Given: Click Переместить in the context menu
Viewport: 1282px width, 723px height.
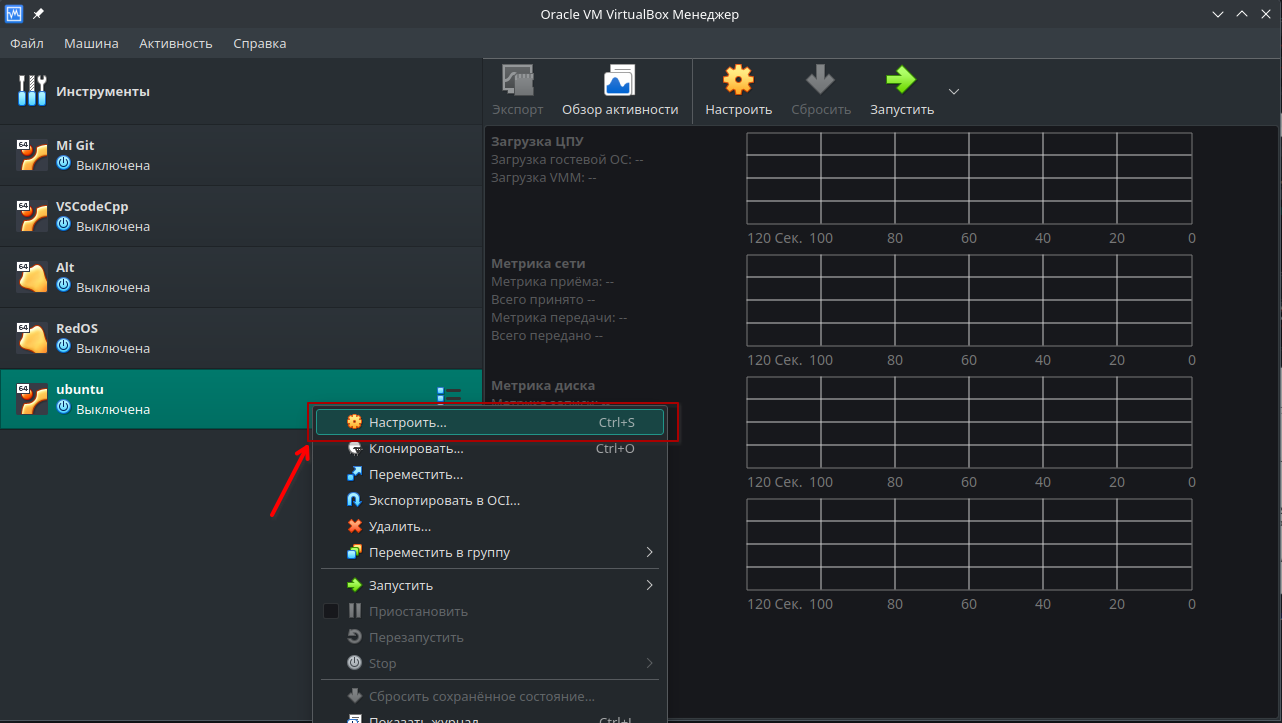Looking at the screenshot, I should [x=415, y=475].
